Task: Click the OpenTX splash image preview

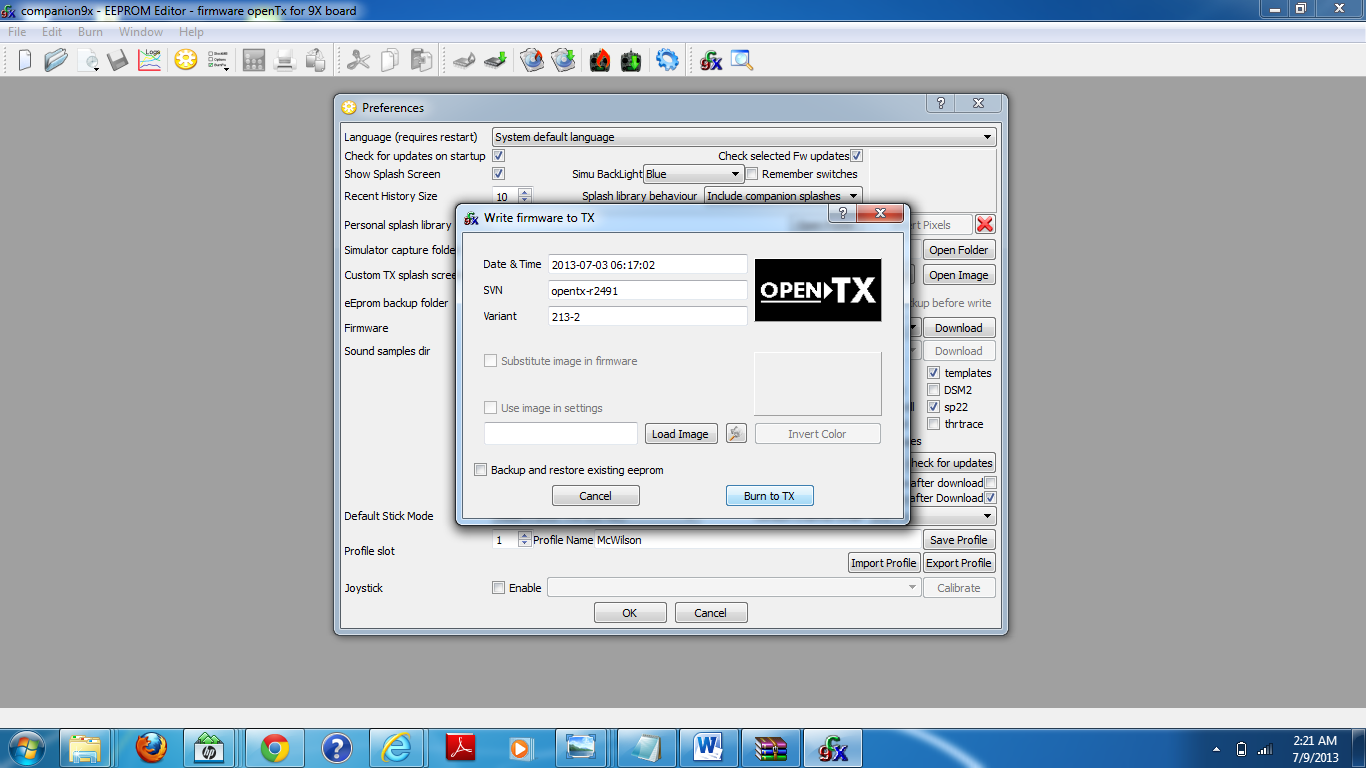Action: (818, 290)
